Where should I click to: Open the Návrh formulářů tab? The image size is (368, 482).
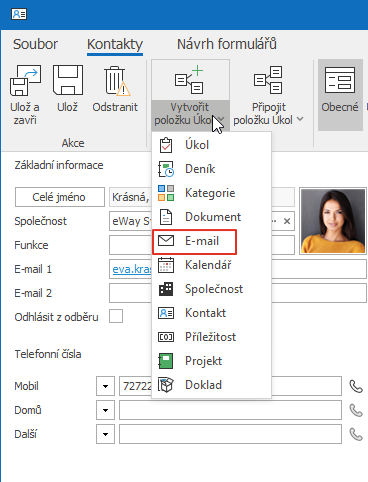(227, 44)
